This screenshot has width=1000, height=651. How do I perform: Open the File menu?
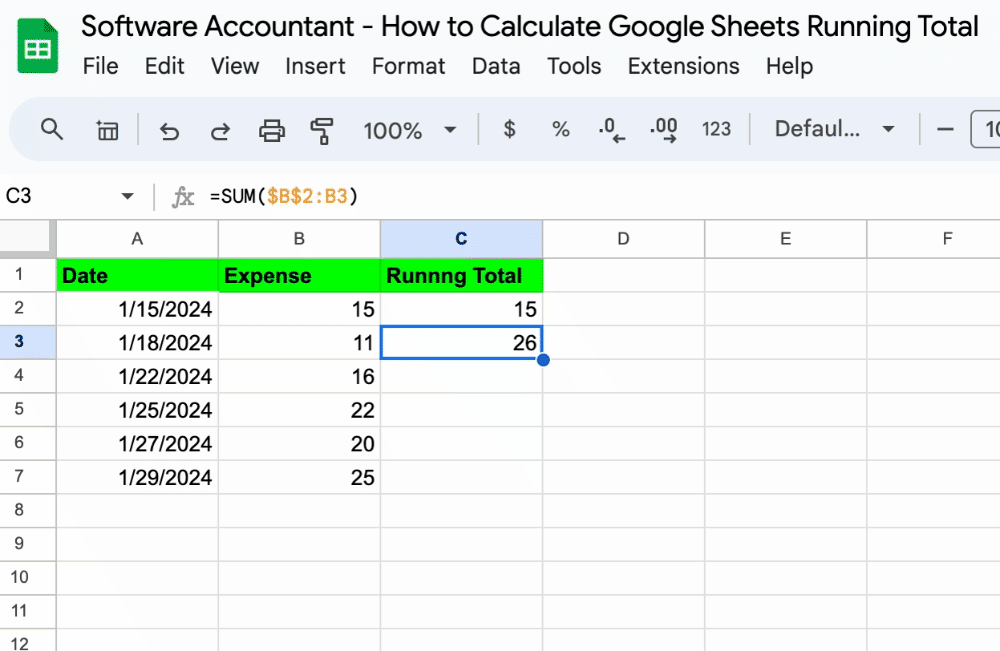point(100,66)
